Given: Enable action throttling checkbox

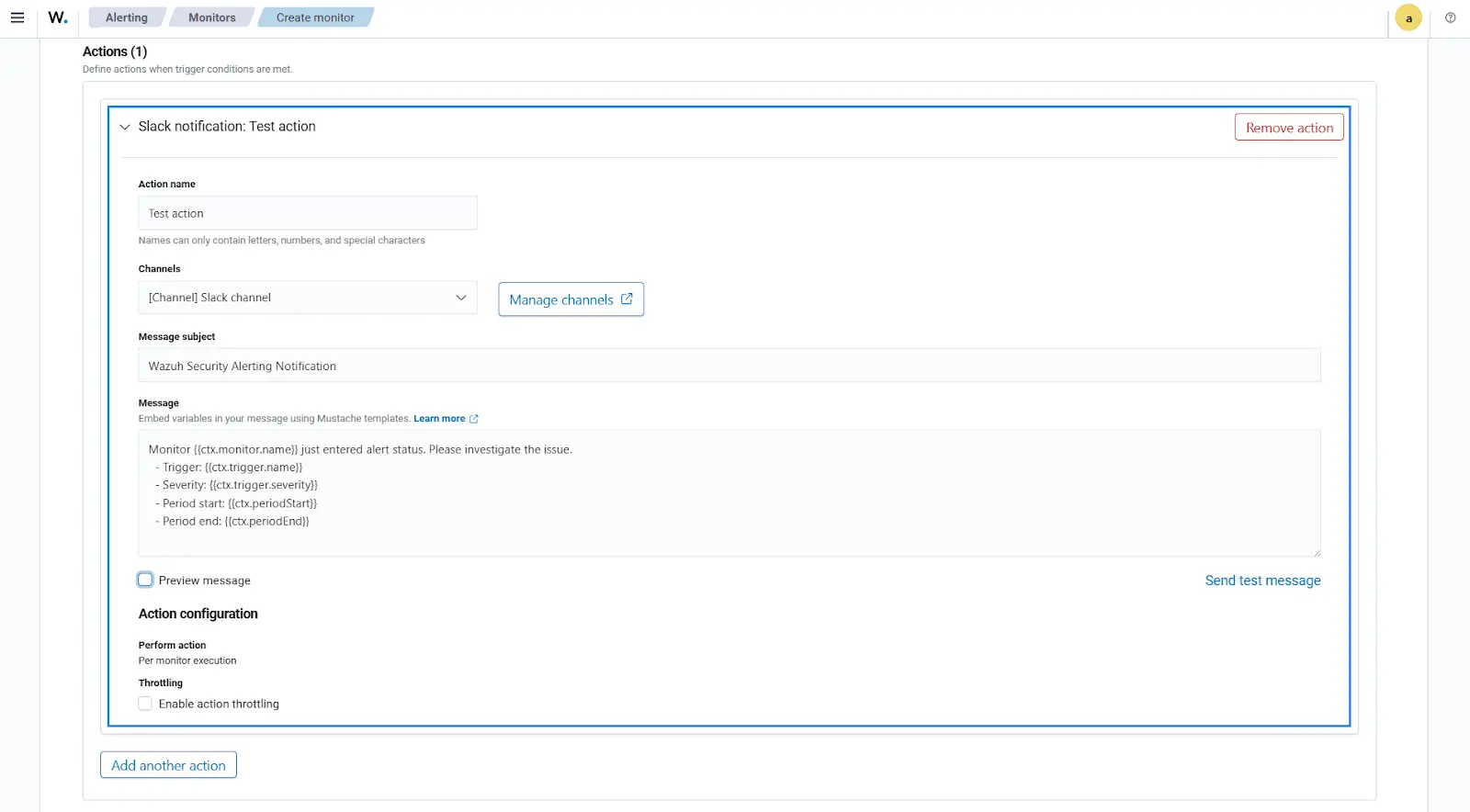Looking at the screenshot, I should [145, 704].
